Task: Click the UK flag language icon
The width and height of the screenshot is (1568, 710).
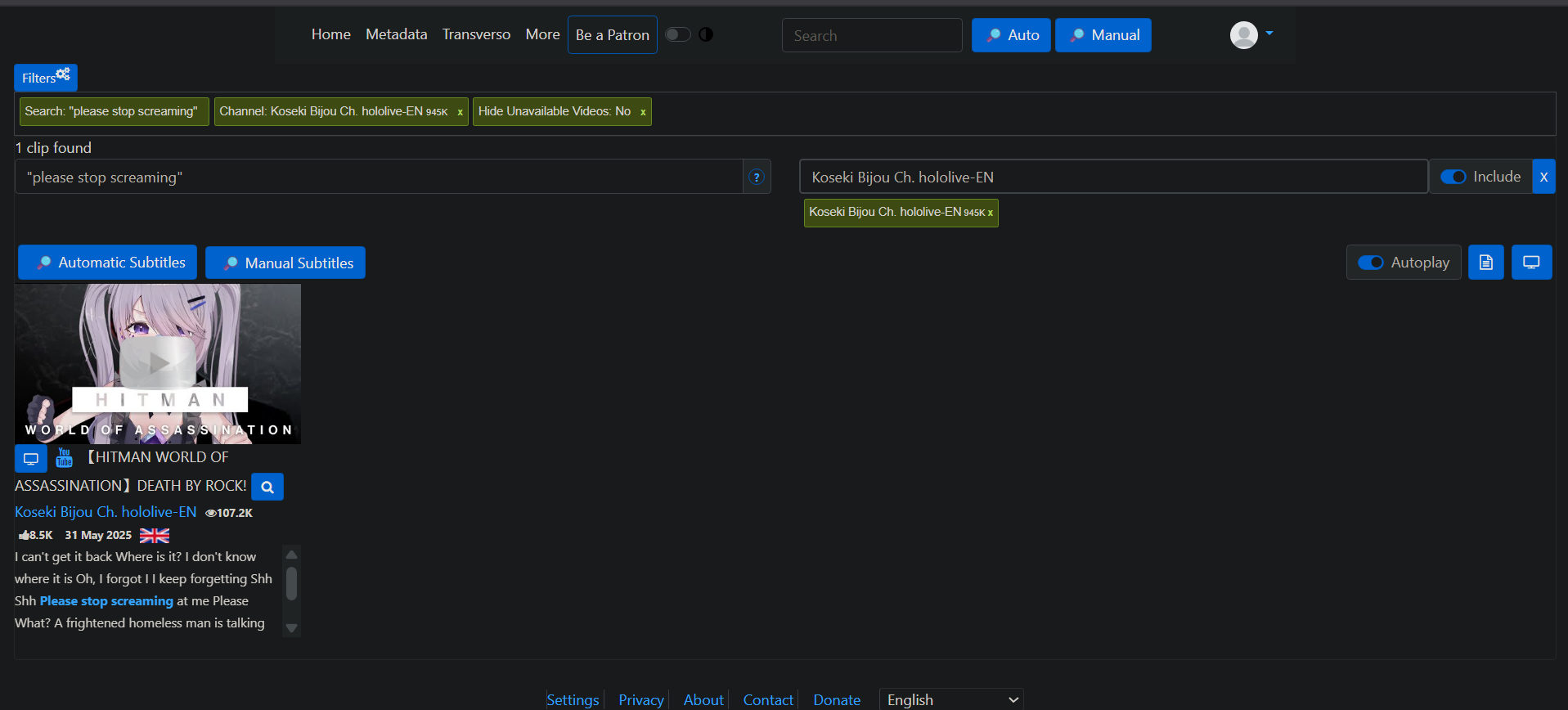Action: pyautogui.click(x=155, y=535)
